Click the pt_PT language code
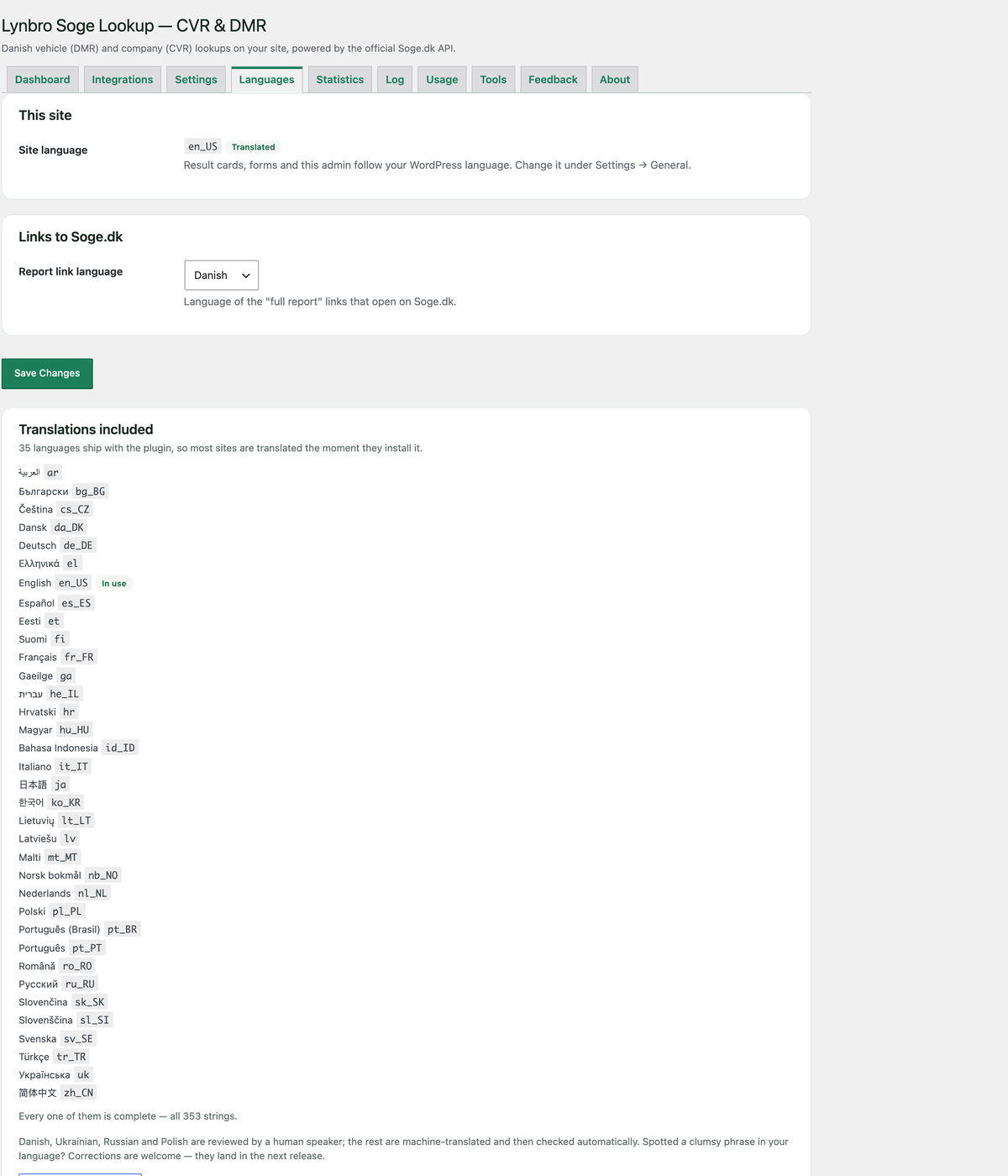Viewport: 1008px width, 1176px height. tap(87, 948)
